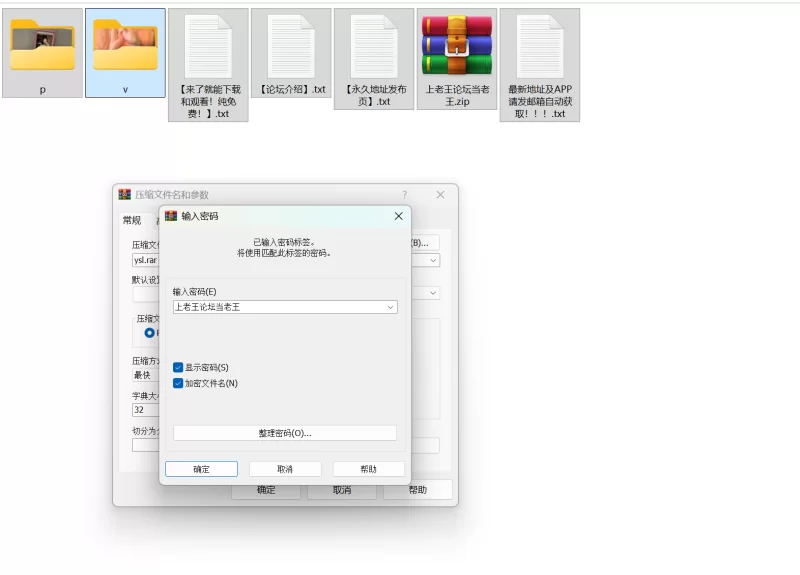Click 帮助 in the 压缩文件名和参数 window
800x575 pixels.
point(417,490)
